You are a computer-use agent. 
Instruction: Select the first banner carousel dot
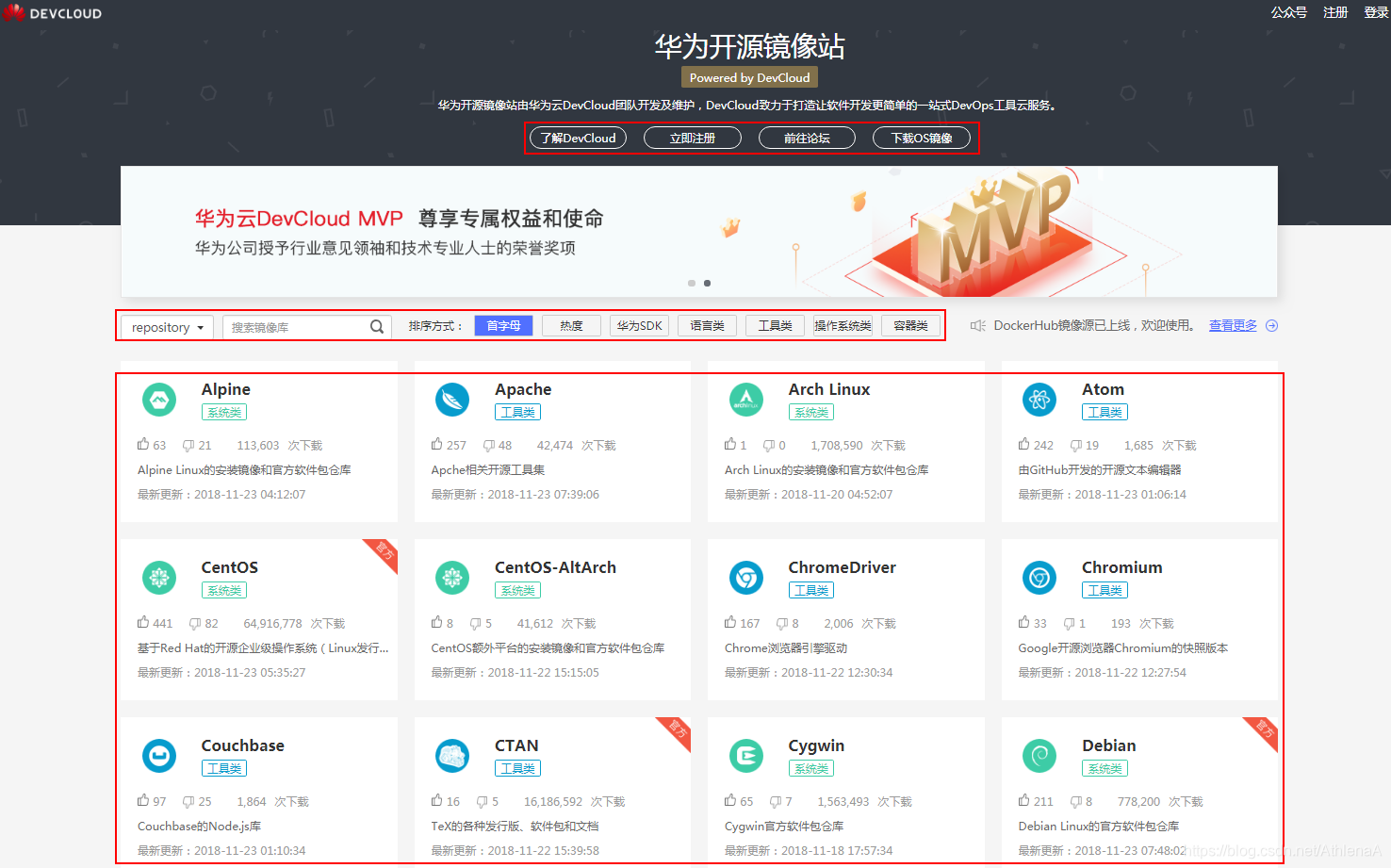pos(692,283)
